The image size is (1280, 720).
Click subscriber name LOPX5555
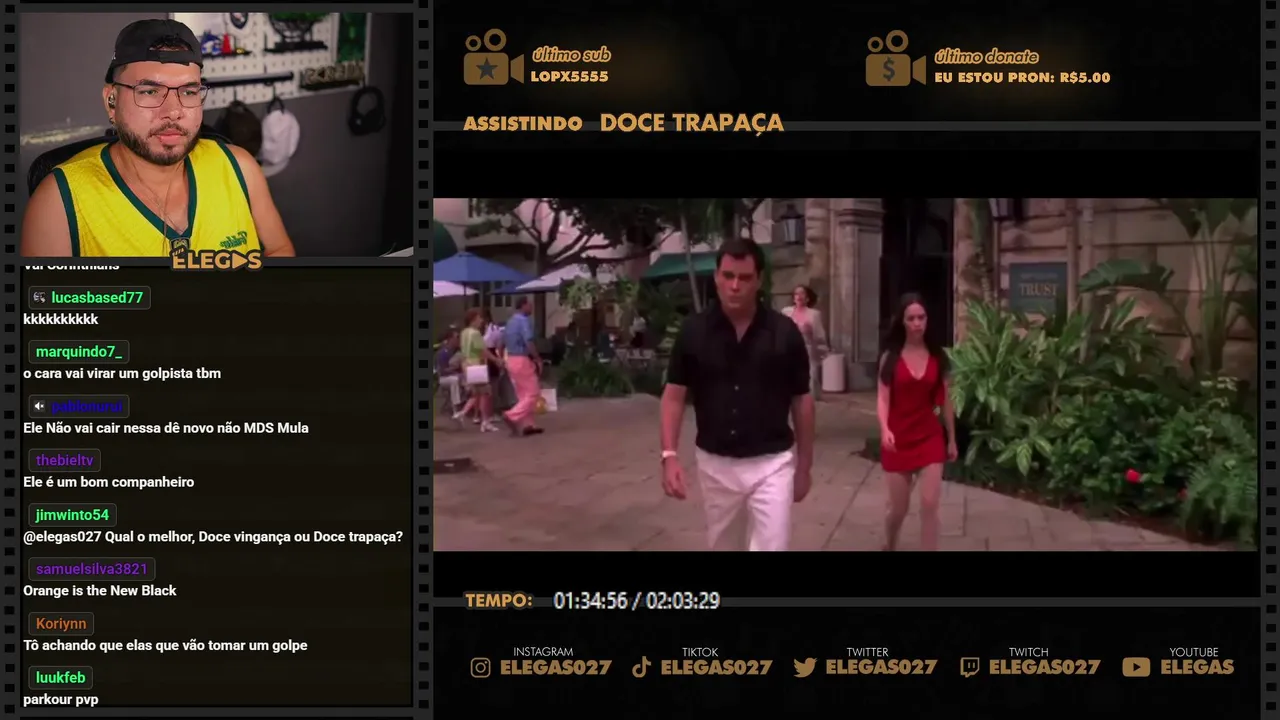coord(569,76)
